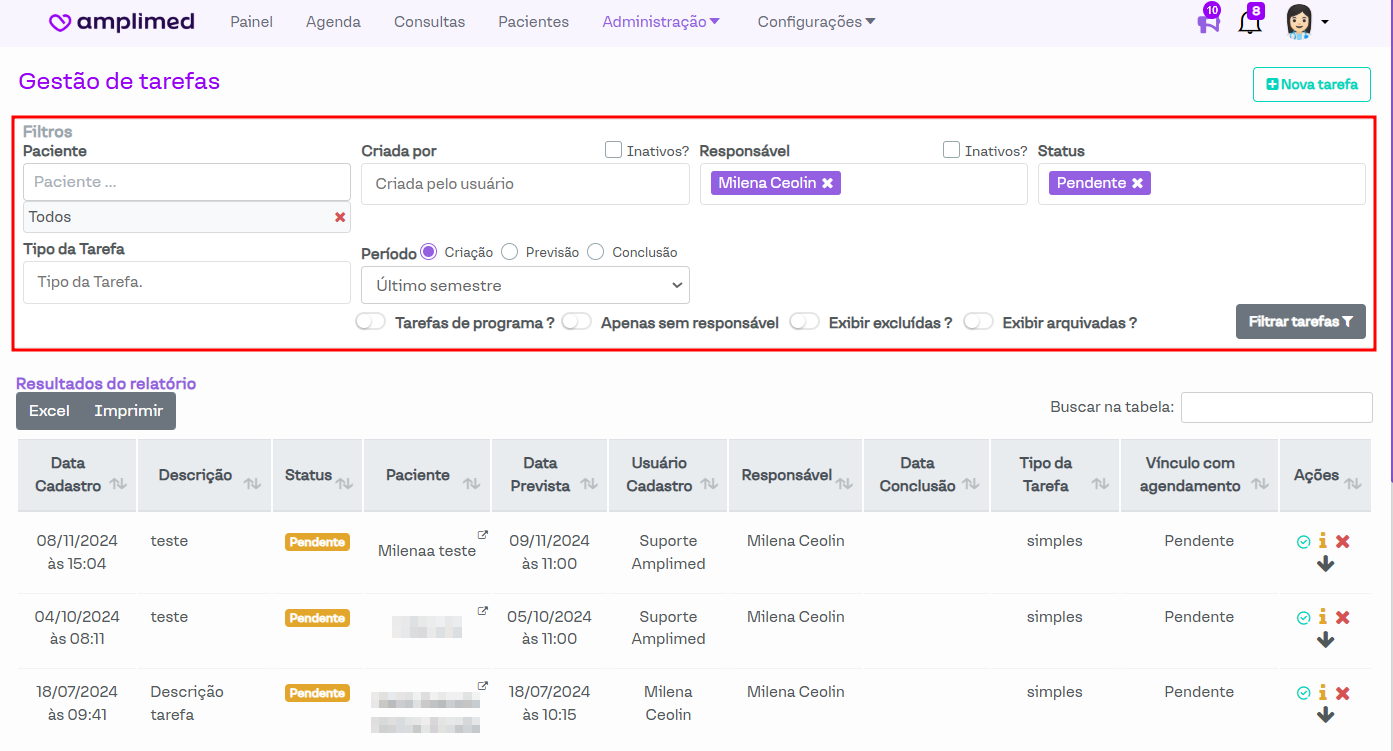Go to the Agenda menu item
1393x751 pixels.
pyautogui.click(x=333, y=22)
